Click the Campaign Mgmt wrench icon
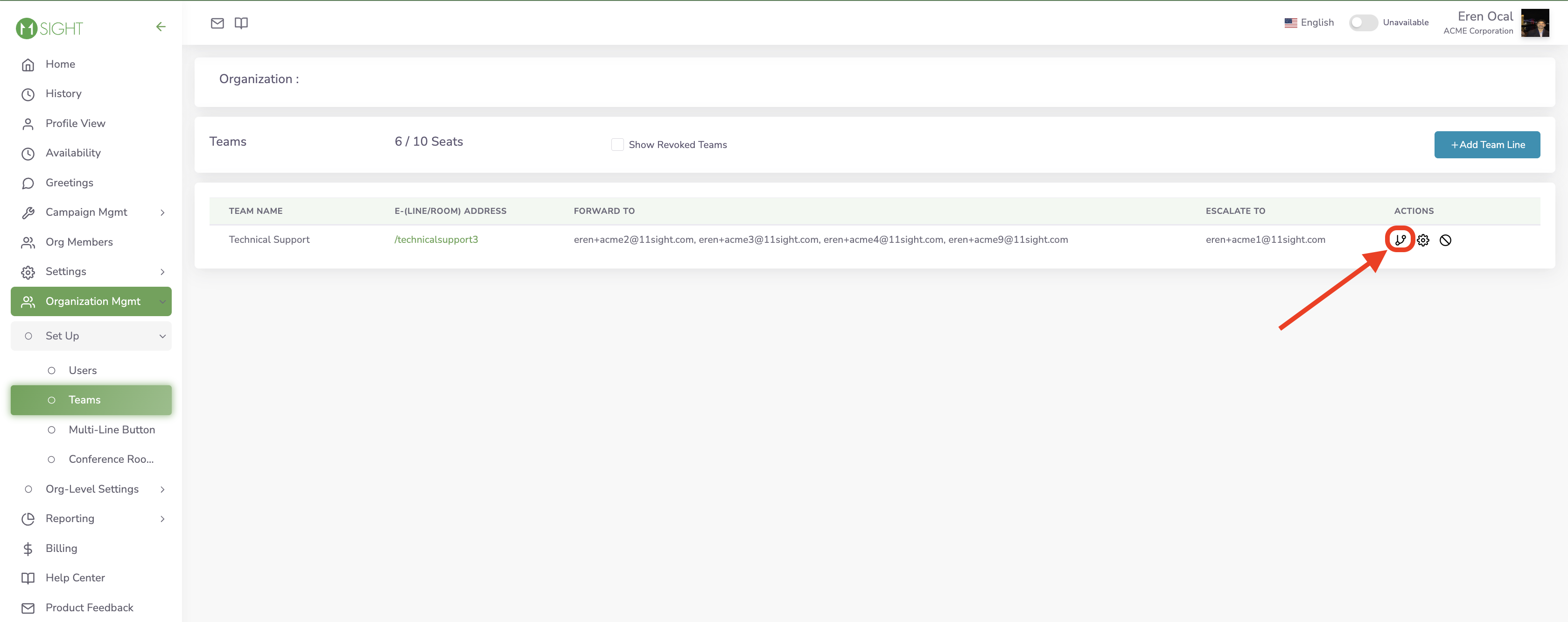Image resolution: width=1568 pixels, height=622 pixels. (28, 212)
